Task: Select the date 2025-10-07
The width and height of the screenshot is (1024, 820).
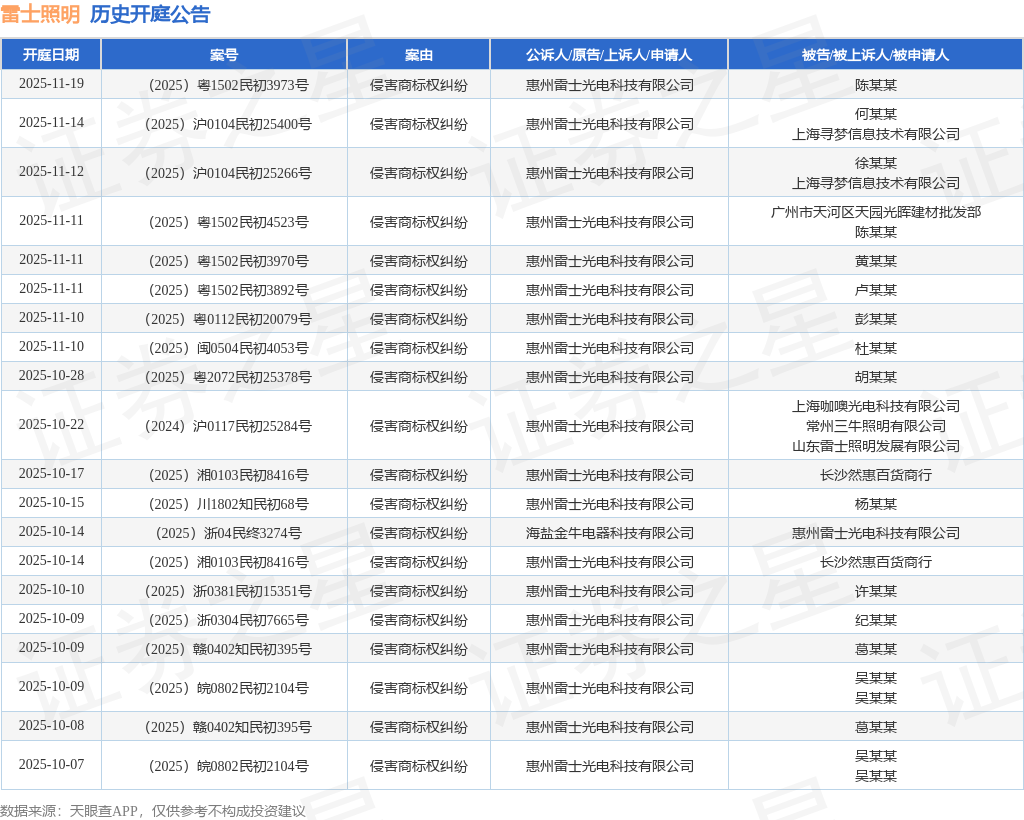Action: (51, 765)
